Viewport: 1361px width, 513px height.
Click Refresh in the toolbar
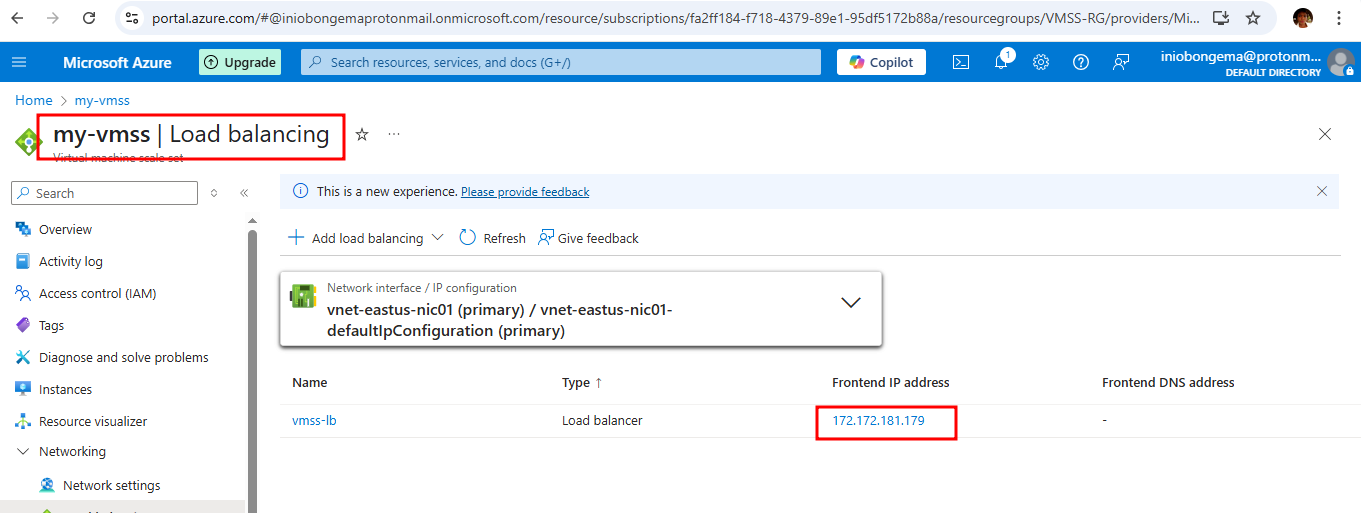[x=492, y=238]
